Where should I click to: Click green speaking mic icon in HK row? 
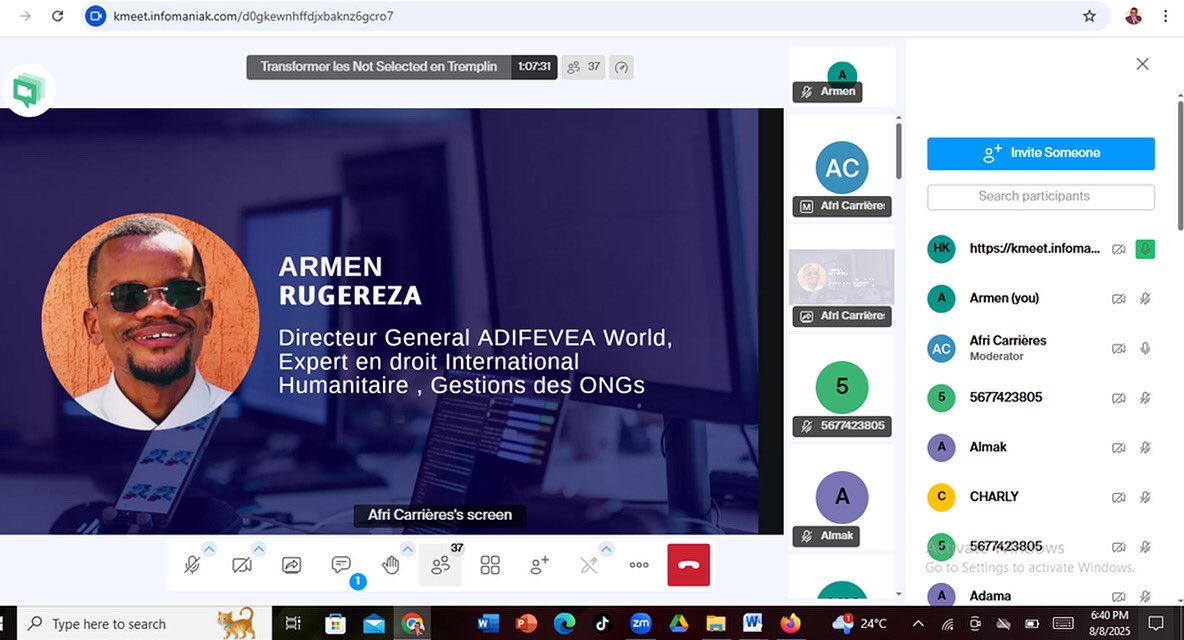tap(1145, 249)
